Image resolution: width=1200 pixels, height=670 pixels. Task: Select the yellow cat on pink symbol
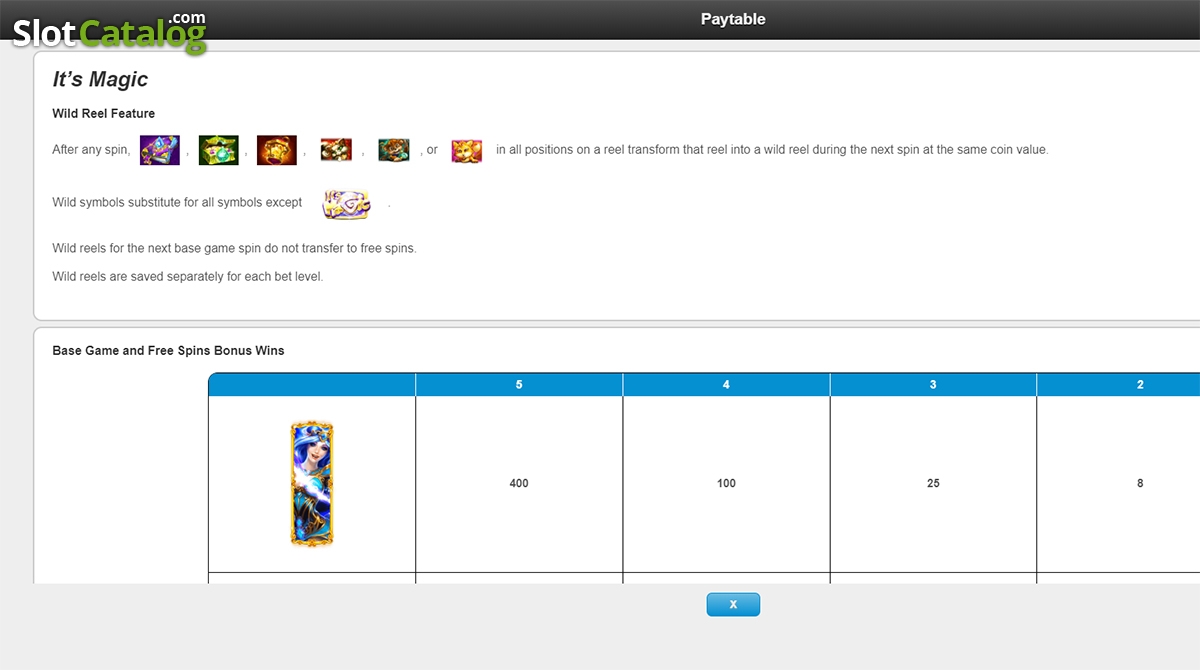click(467, 151)
